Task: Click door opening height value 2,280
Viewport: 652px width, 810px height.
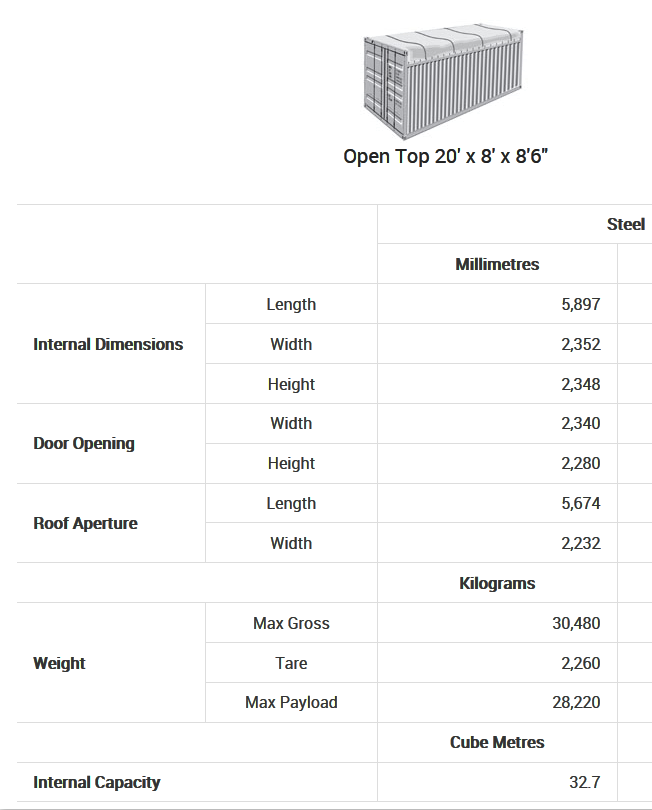Action: click(581, 463)
